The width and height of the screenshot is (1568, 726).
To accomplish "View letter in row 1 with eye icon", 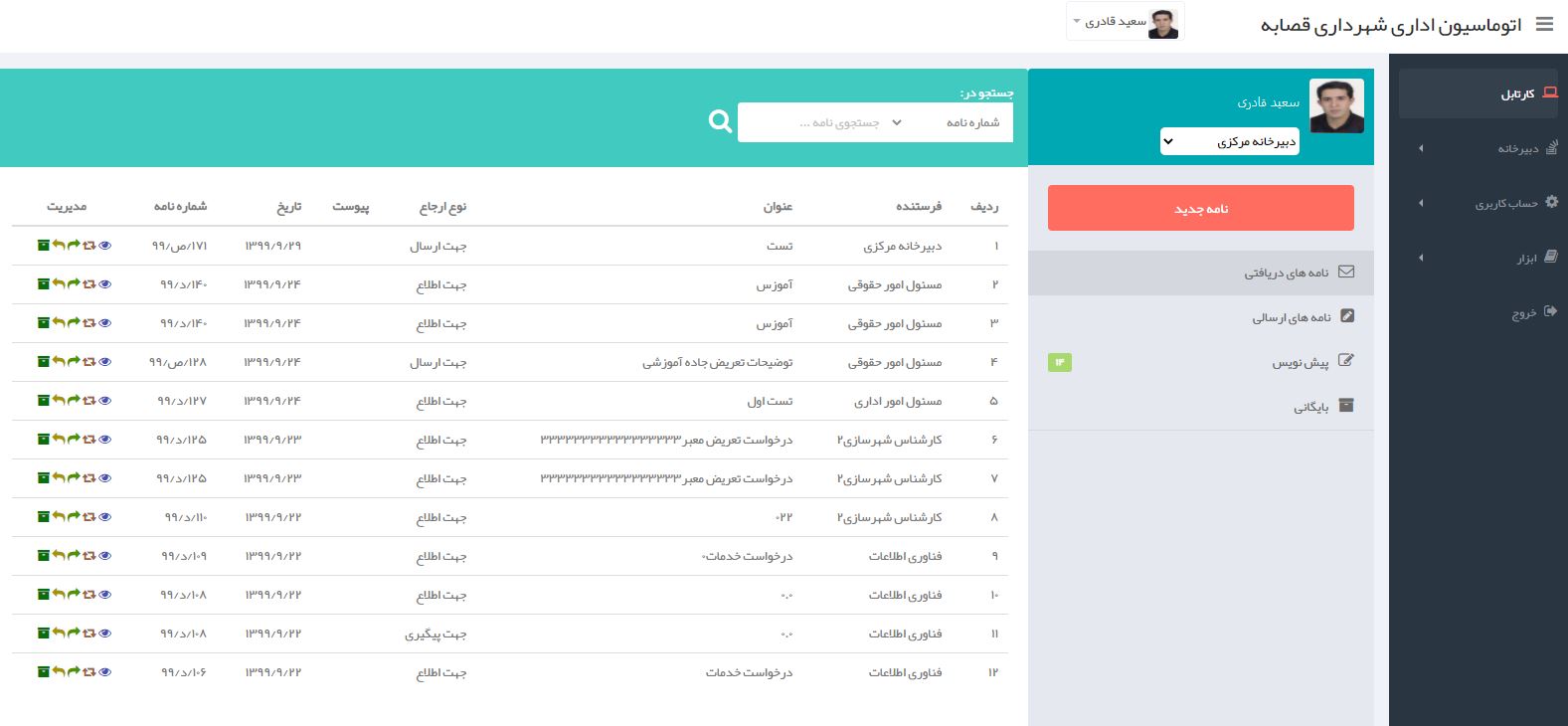I will point(105,245).
